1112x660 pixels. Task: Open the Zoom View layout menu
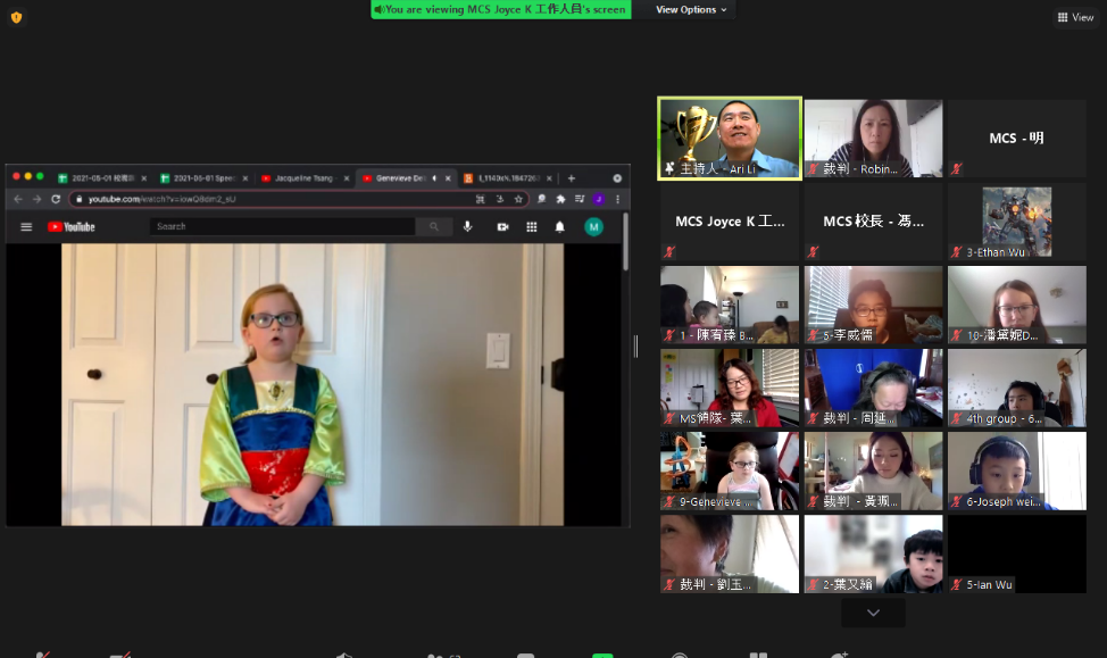[x=1075, y=17]
